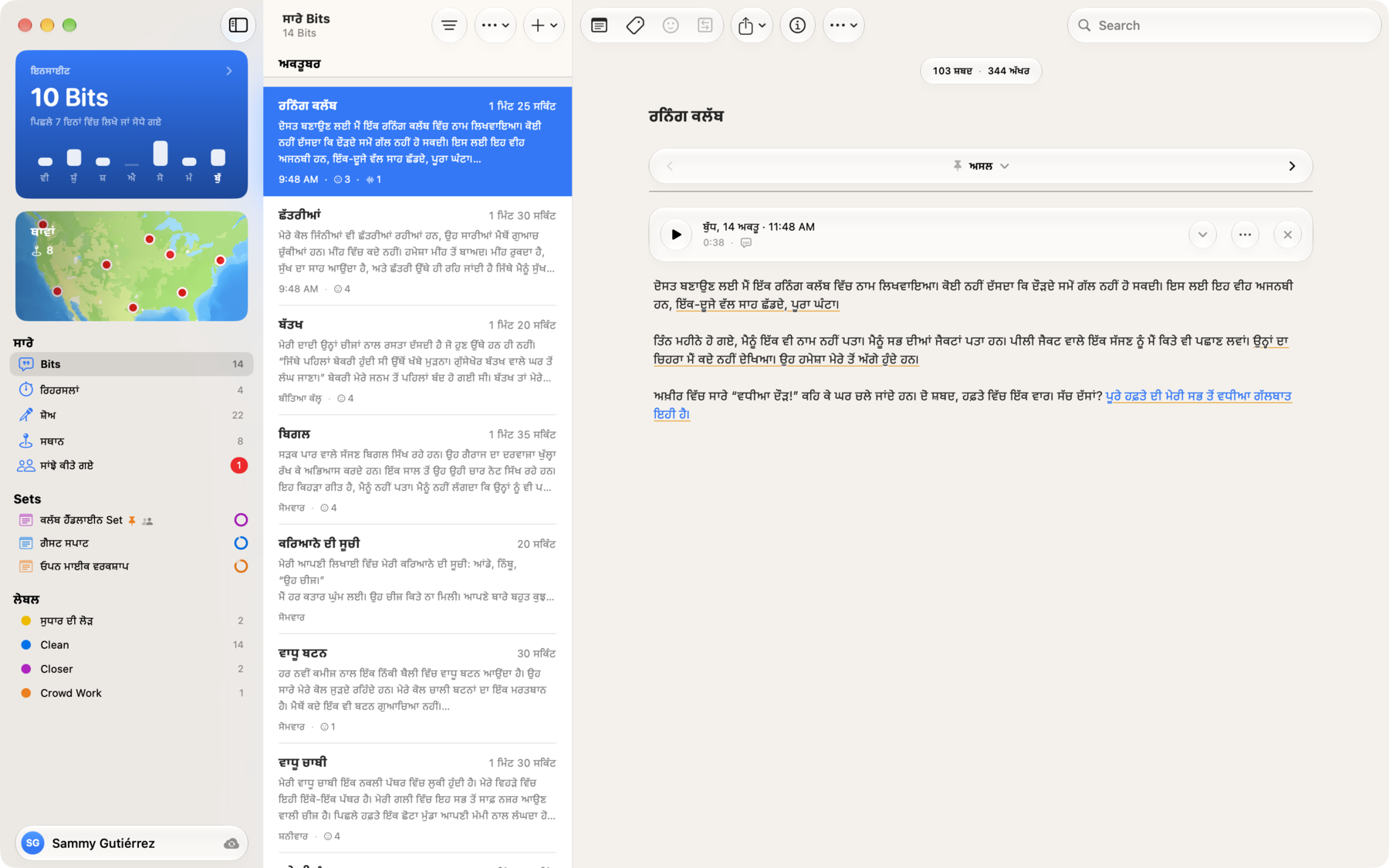Open the info inspector icon
The height and width of the screenshot is (868, 1389).
click(x=797, y=25)
